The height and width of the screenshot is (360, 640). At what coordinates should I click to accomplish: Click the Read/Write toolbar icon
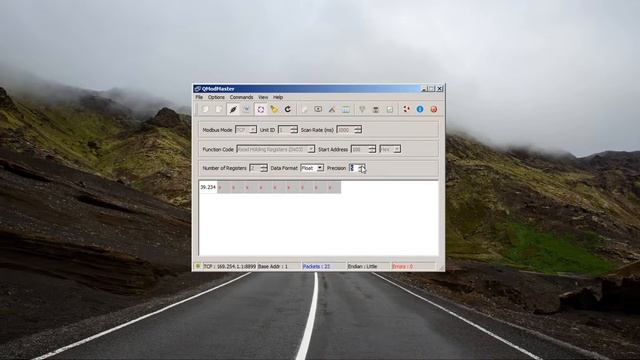(x=247, y=109)
